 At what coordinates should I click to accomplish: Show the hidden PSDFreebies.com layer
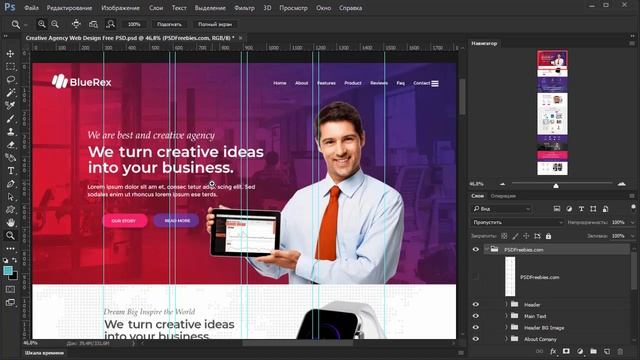[476, 277]
